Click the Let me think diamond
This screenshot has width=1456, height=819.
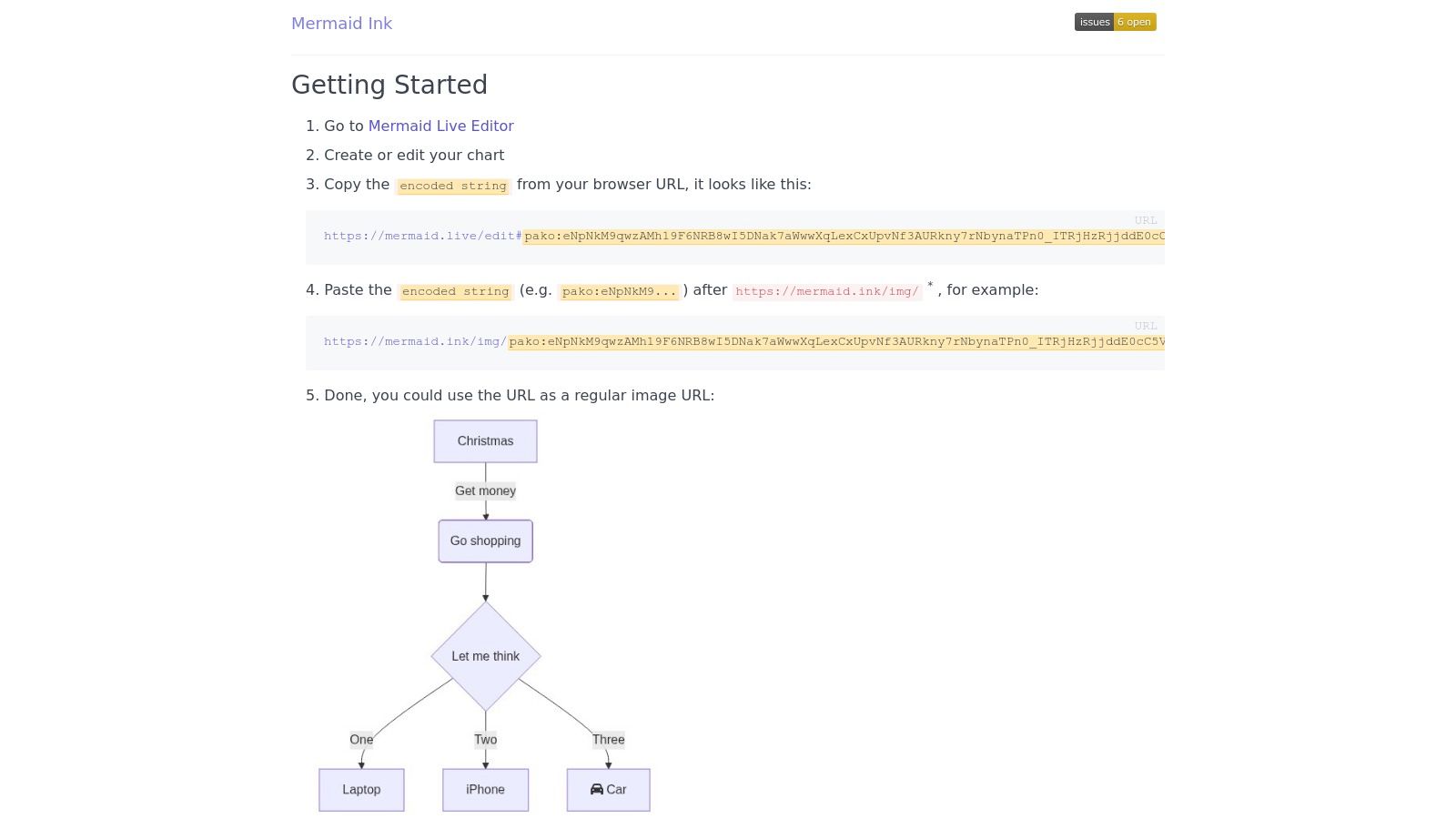click(485, 656)
